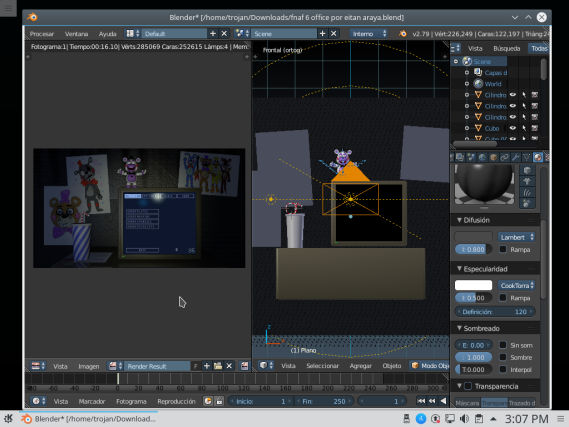This screenshot has height=427, width=569.
Task: Click the material preview sphere thumbnail
Action: [x=484, y=184]
